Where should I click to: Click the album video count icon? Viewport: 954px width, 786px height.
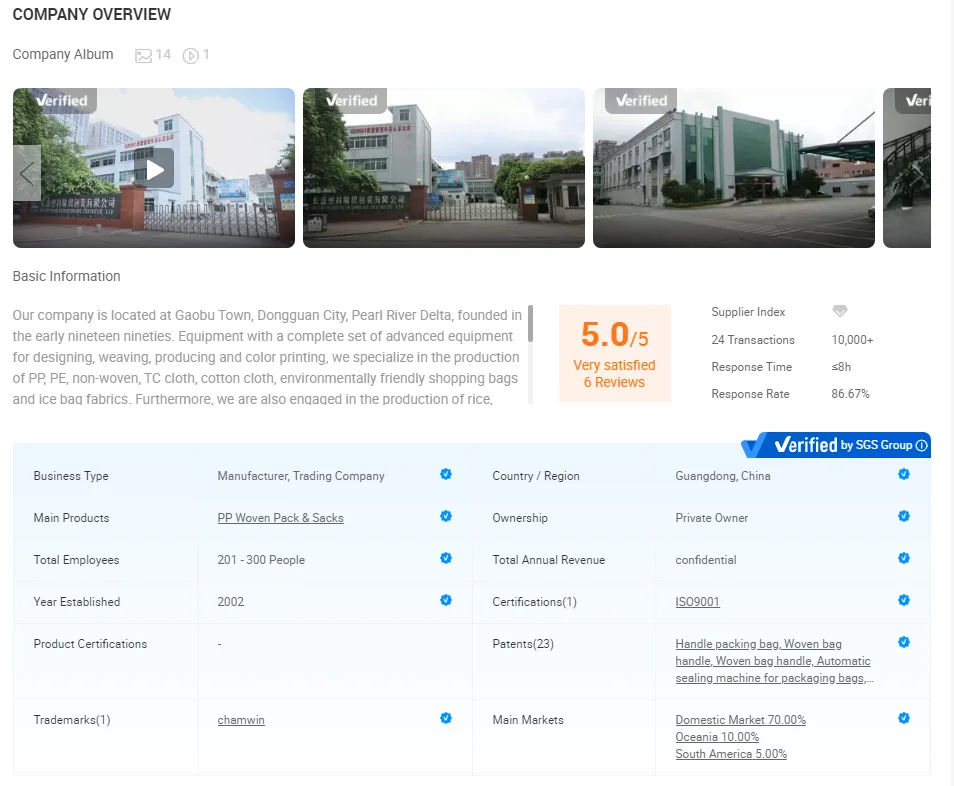191,55
